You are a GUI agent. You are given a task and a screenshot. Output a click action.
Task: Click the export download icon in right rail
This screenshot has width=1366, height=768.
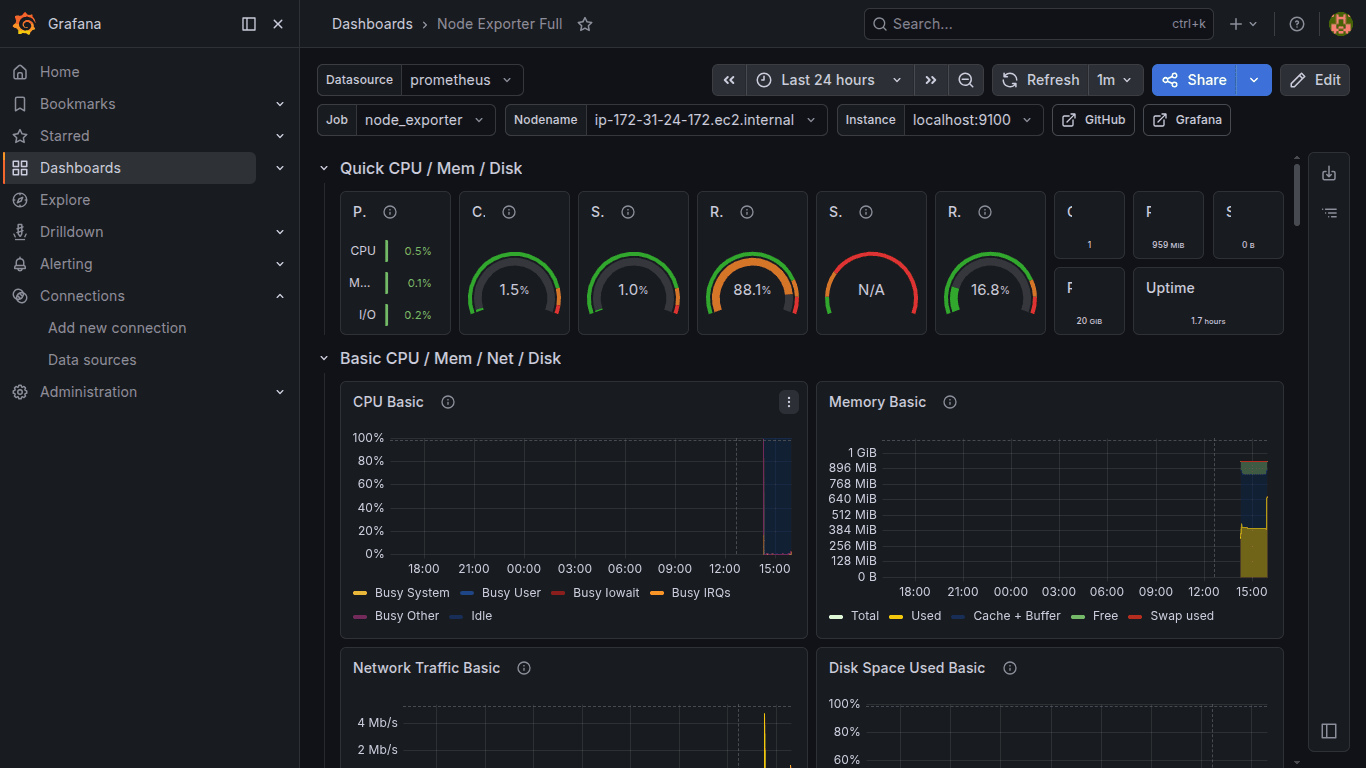pos(1329,173)
